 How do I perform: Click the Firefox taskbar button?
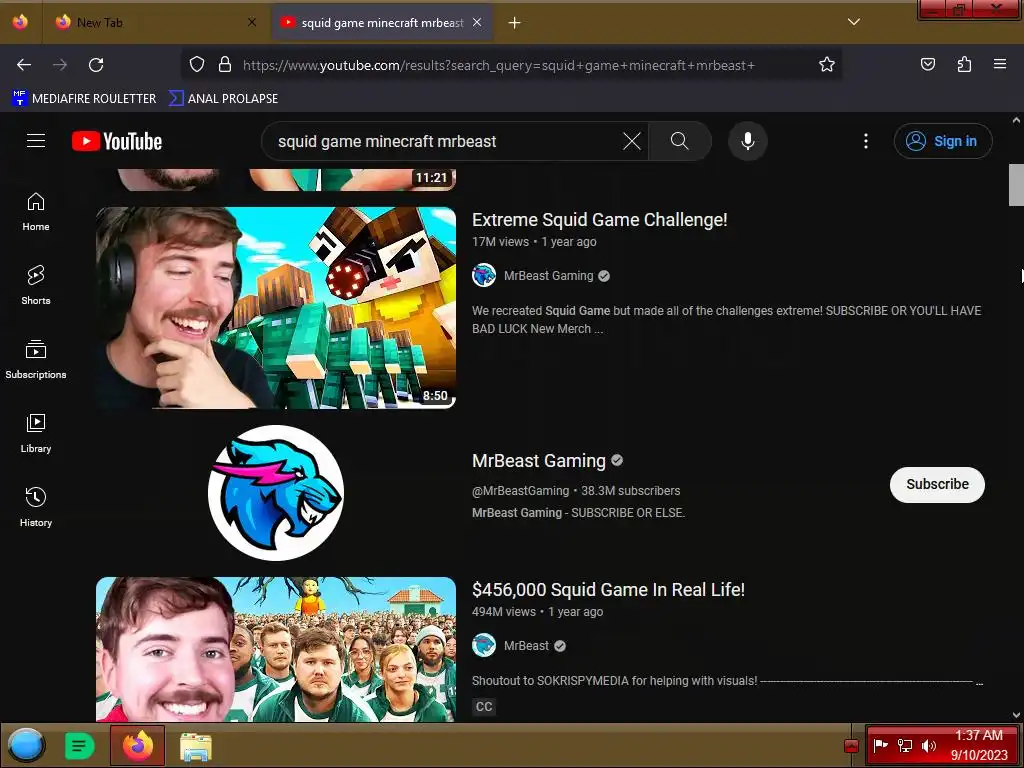point(137,745)
